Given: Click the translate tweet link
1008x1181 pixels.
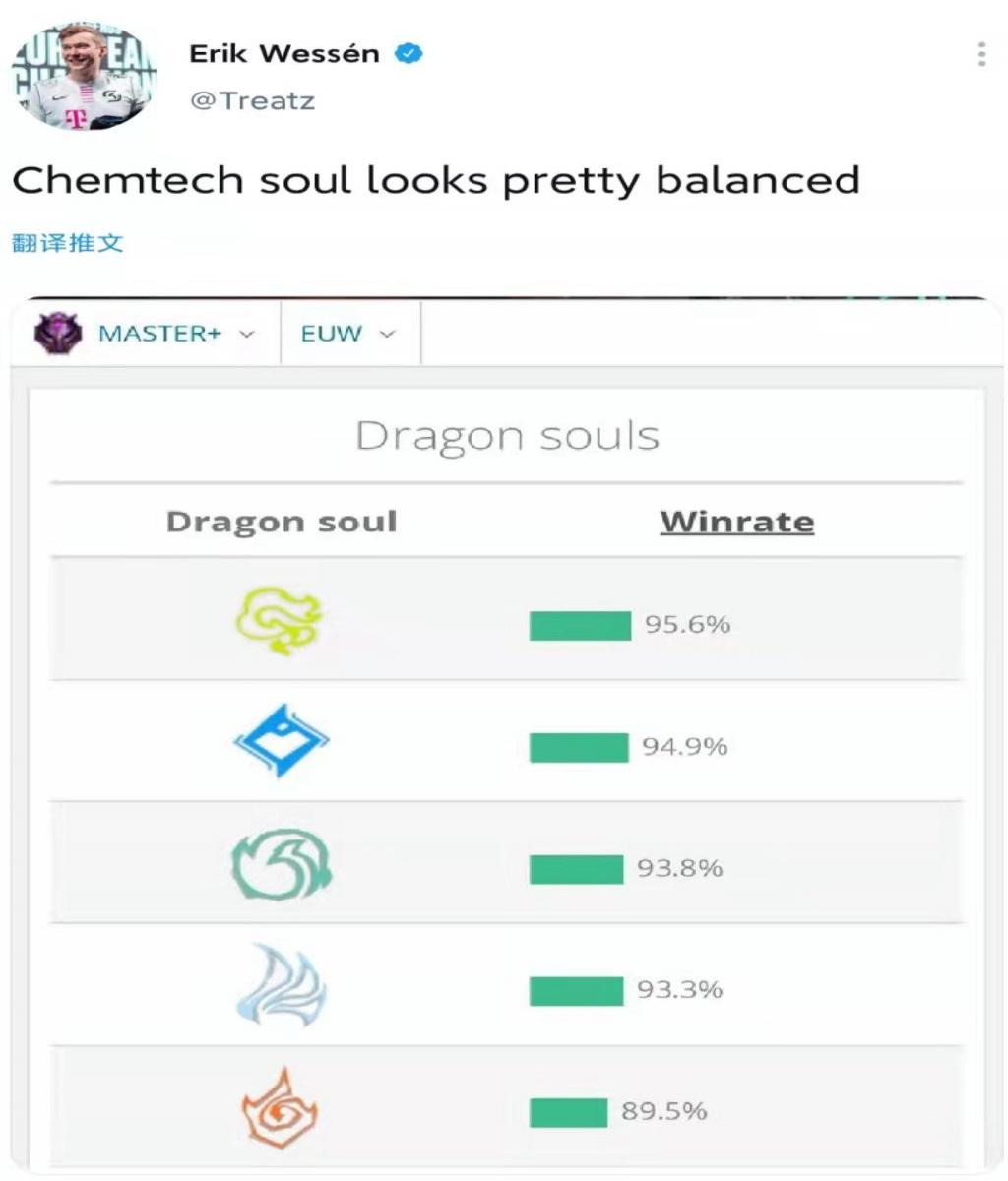Looking at the screenshot, I should pos(68,242).
